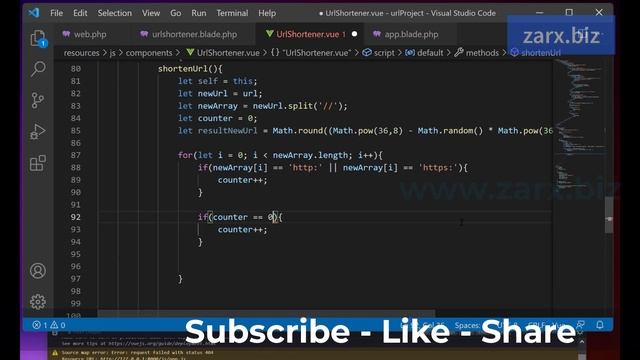Open the Search view icon
The height and width of the screenshot is (360, 640).
(x=38, y=69)
